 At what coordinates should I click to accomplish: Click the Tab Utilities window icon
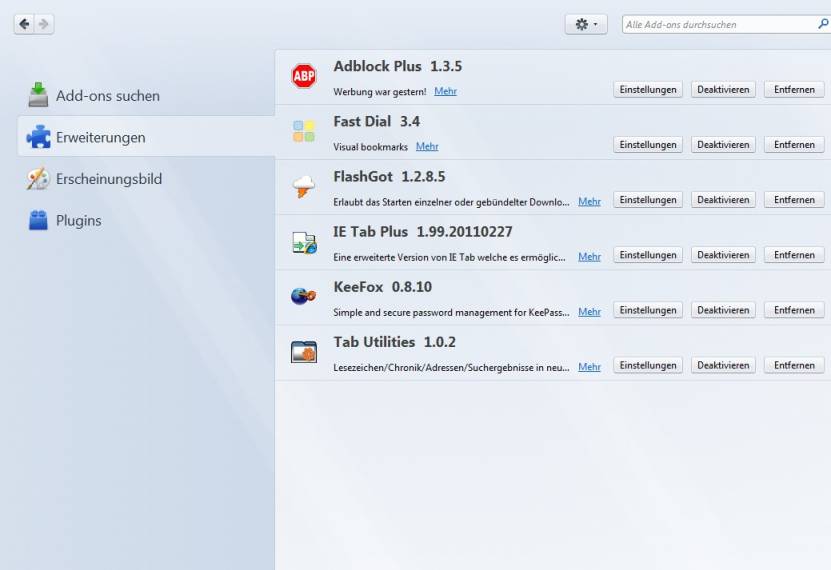point(304,352)
